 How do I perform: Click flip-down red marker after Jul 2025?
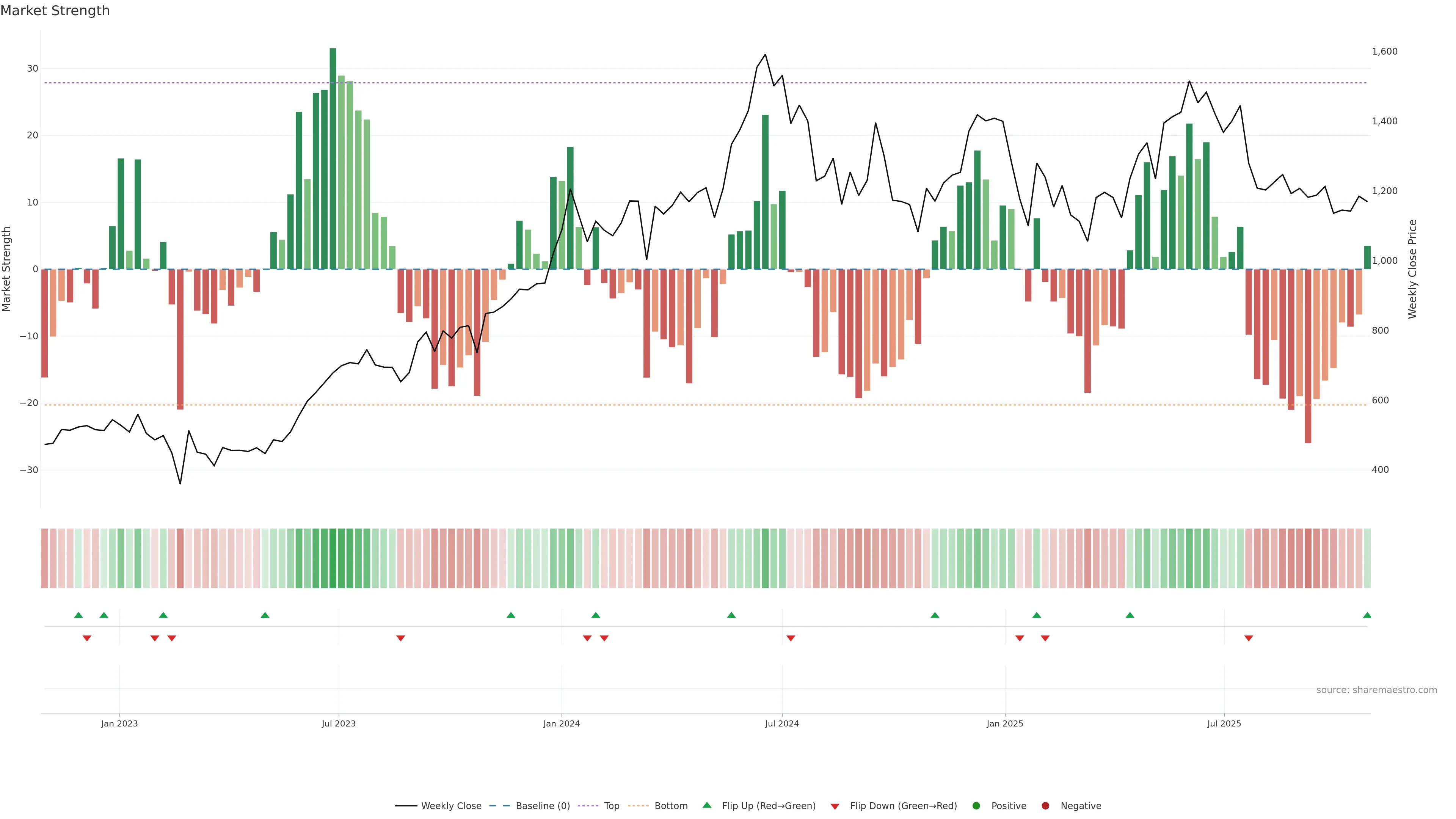tap(1249, 638)
